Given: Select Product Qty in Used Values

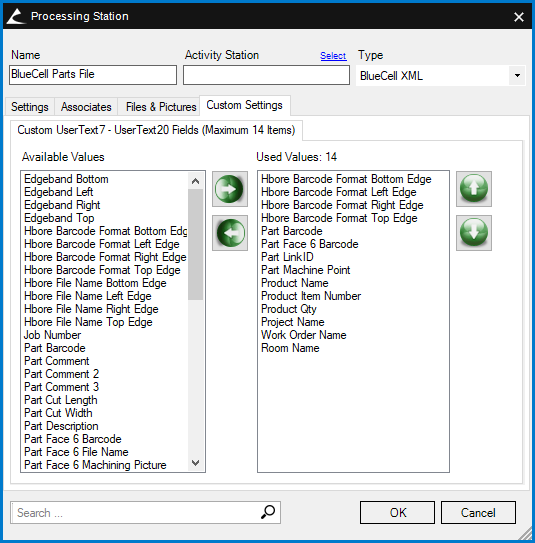Looking at the screenshot, I should click(x=289, y=309).
